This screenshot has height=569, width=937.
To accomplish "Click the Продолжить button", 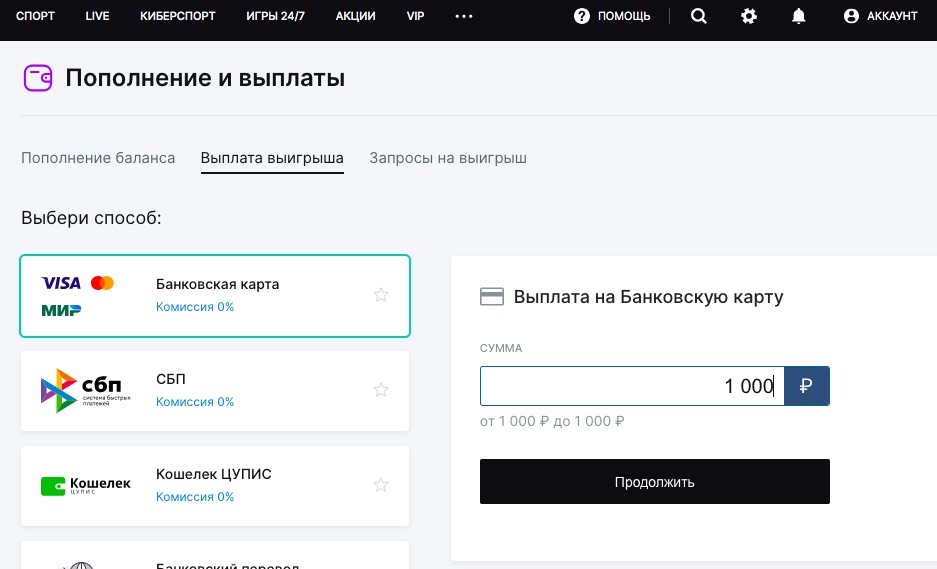I will click(654, 482).
